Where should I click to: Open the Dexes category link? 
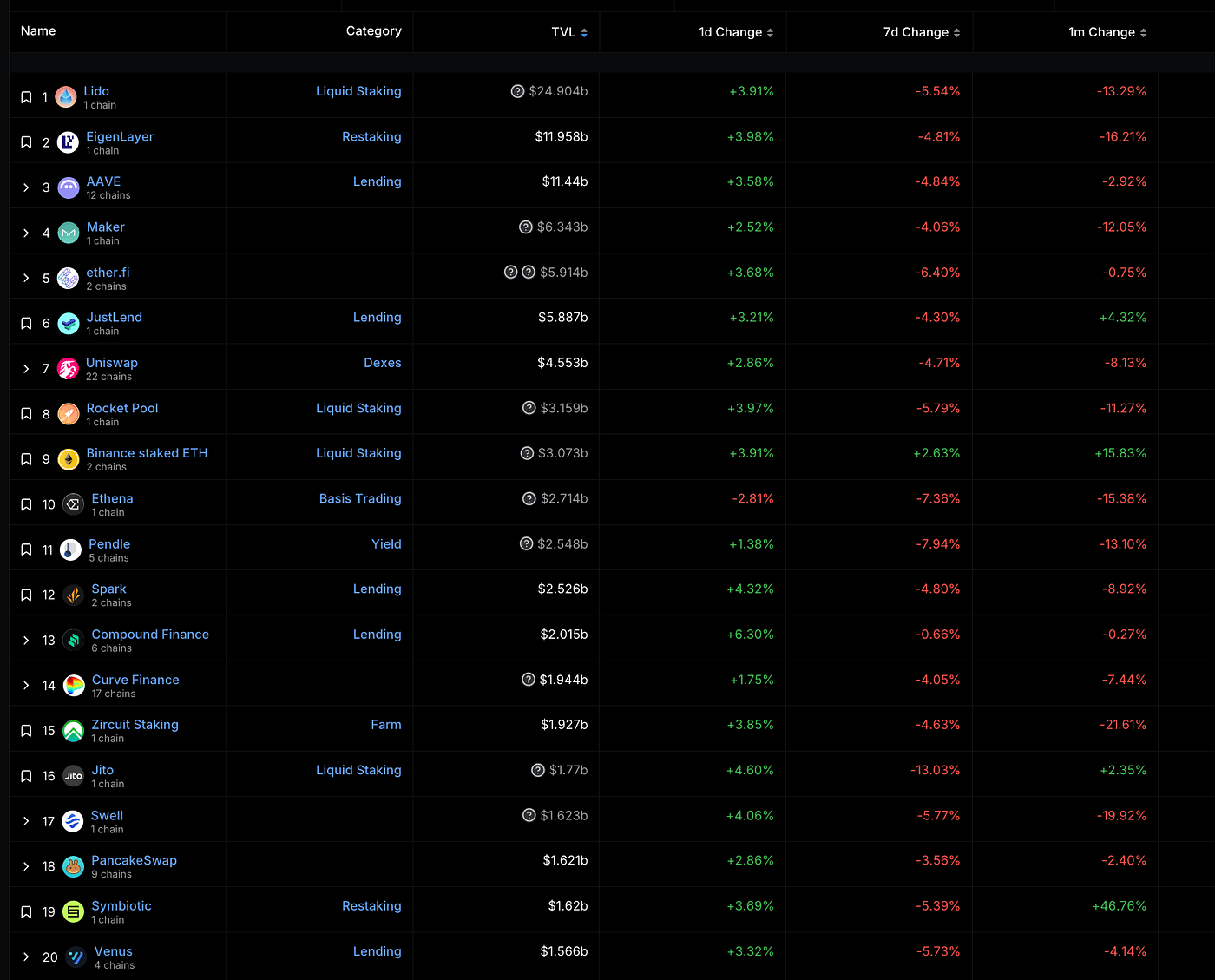383,363
